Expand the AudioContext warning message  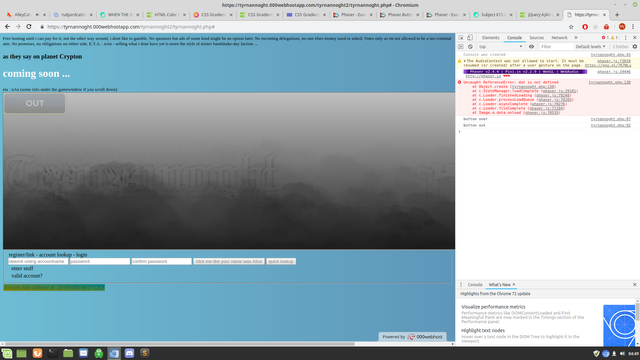pyautogui.click(x=464, y=61)
